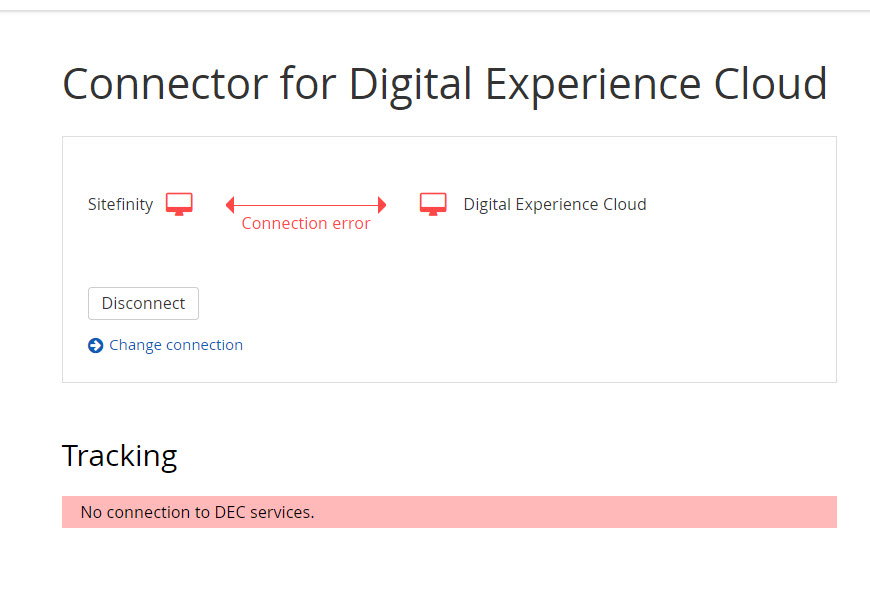Click the Digital Experience Cloud label next to monitor
The width and height of the screenshot is (870, 590).
pos(555,204)
